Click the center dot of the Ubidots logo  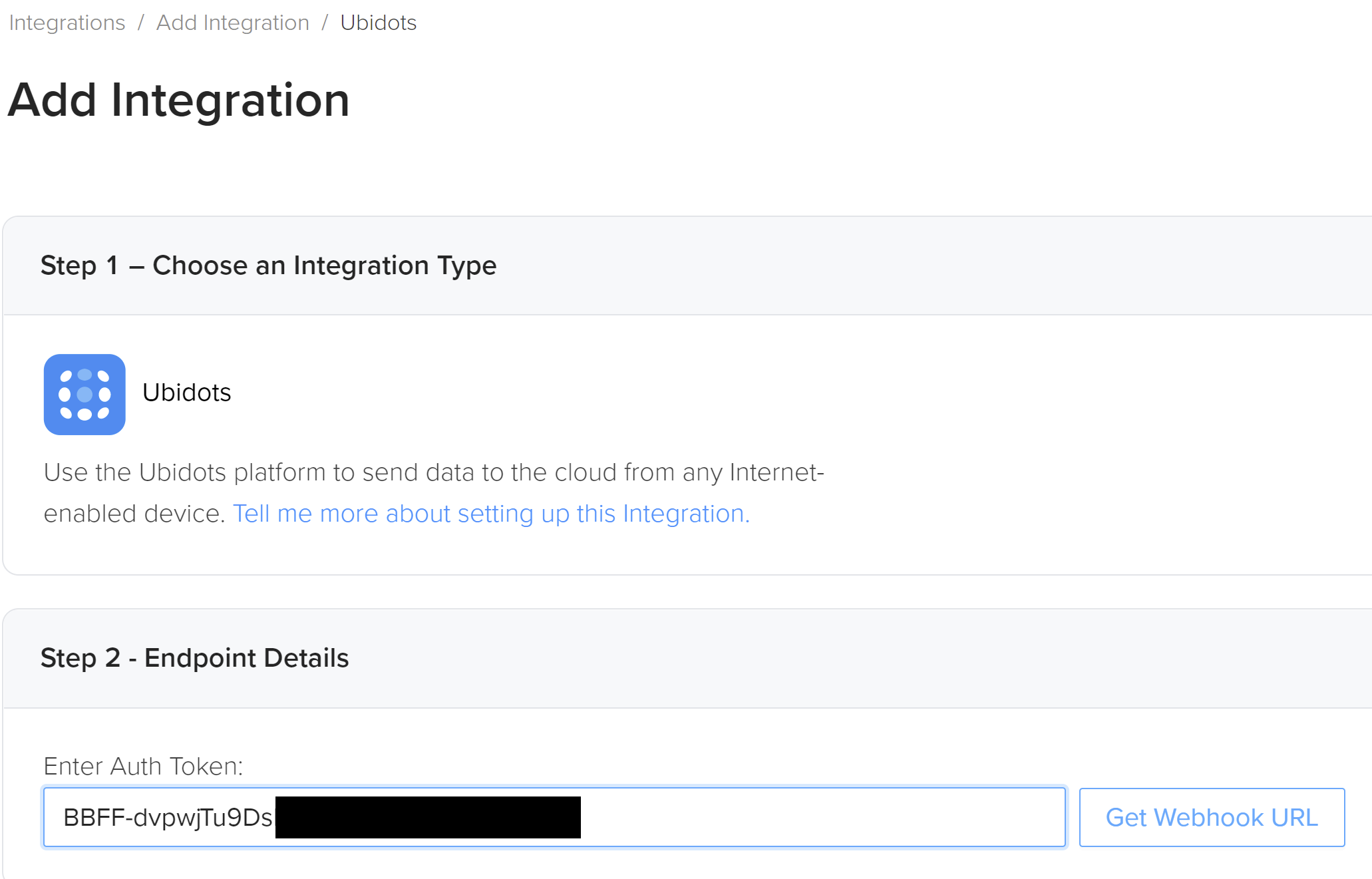85,395
